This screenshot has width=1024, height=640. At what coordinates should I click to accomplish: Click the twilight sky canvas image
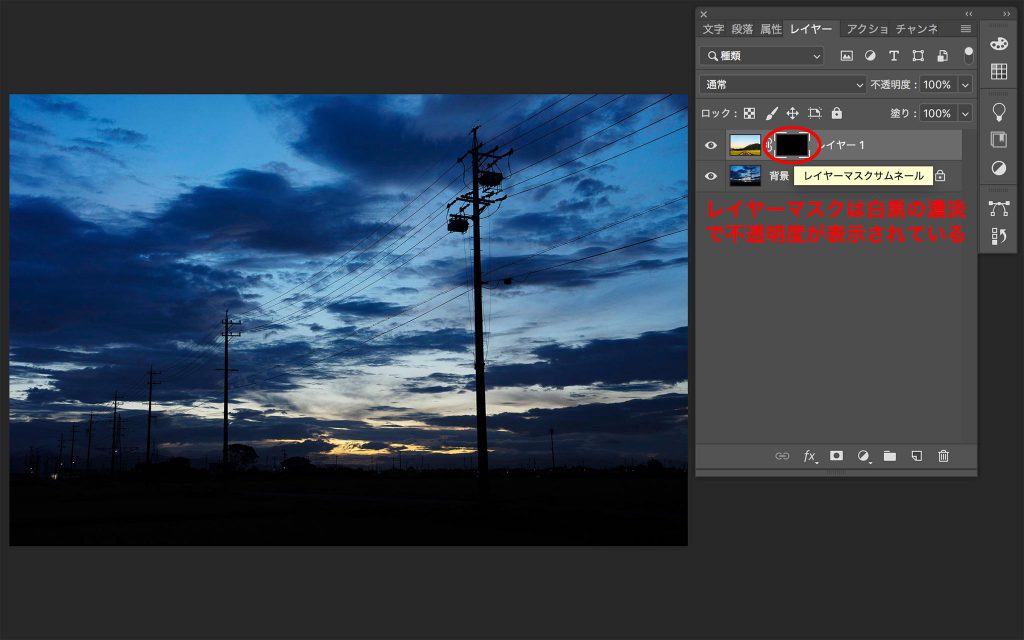point(348,320)
